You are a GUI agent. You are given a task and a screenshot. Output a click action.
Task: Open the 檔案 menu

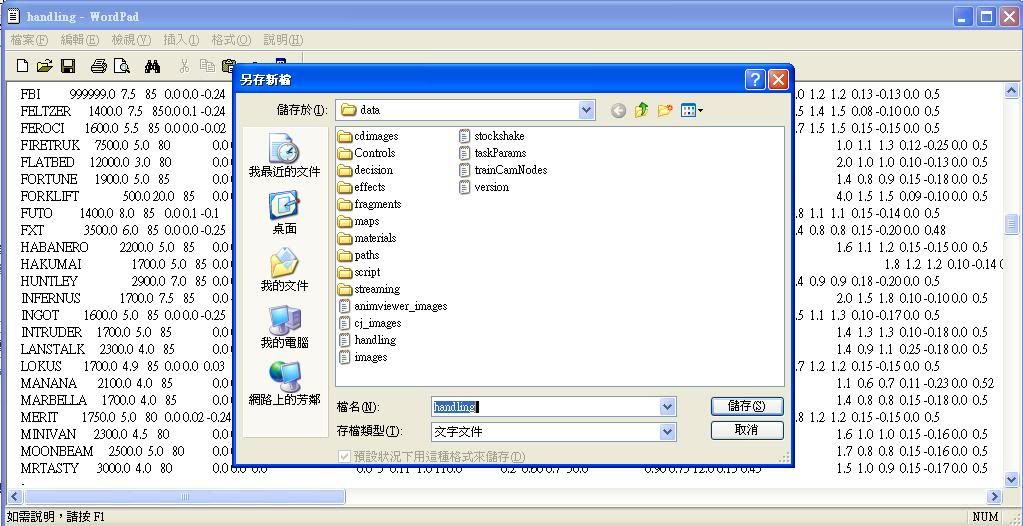(x=29, y=40)
